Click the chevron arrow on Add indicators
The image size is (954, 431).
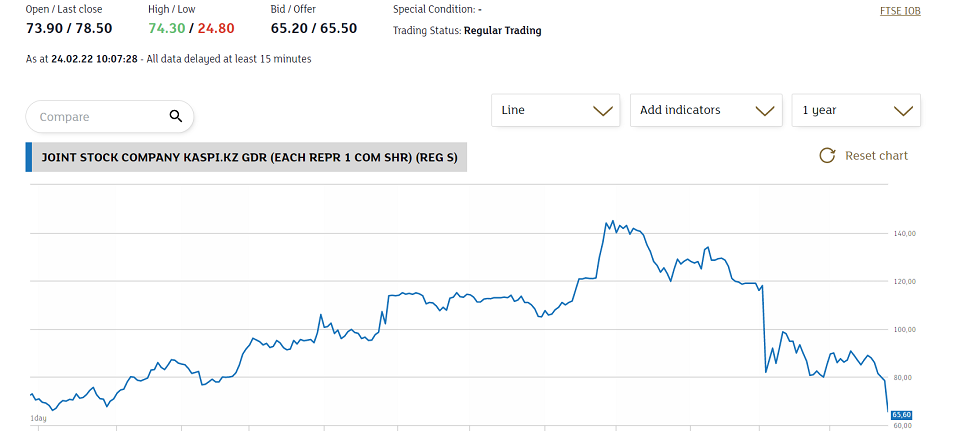coord(765,111)
